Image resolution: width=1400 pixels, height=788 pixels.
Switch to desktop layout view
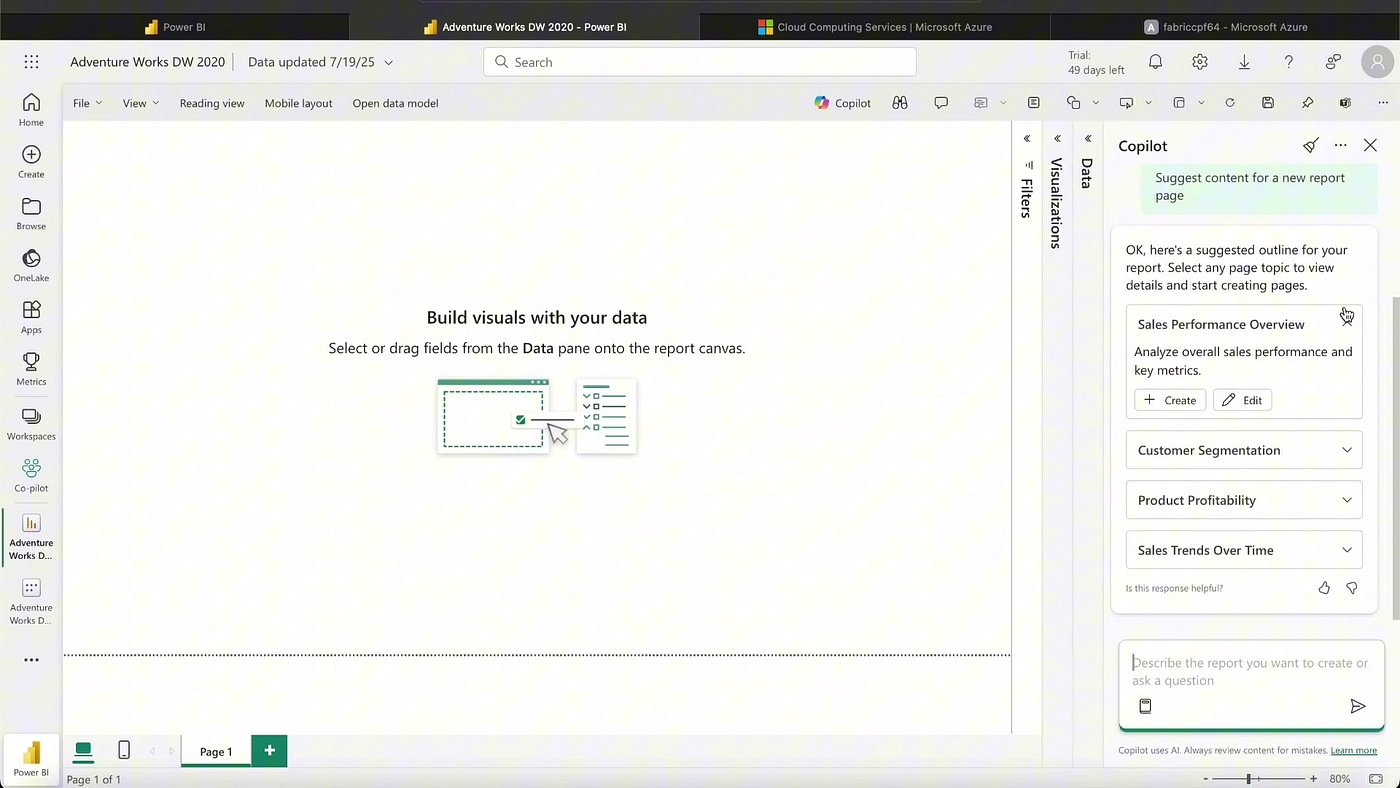tap(83, 750)
